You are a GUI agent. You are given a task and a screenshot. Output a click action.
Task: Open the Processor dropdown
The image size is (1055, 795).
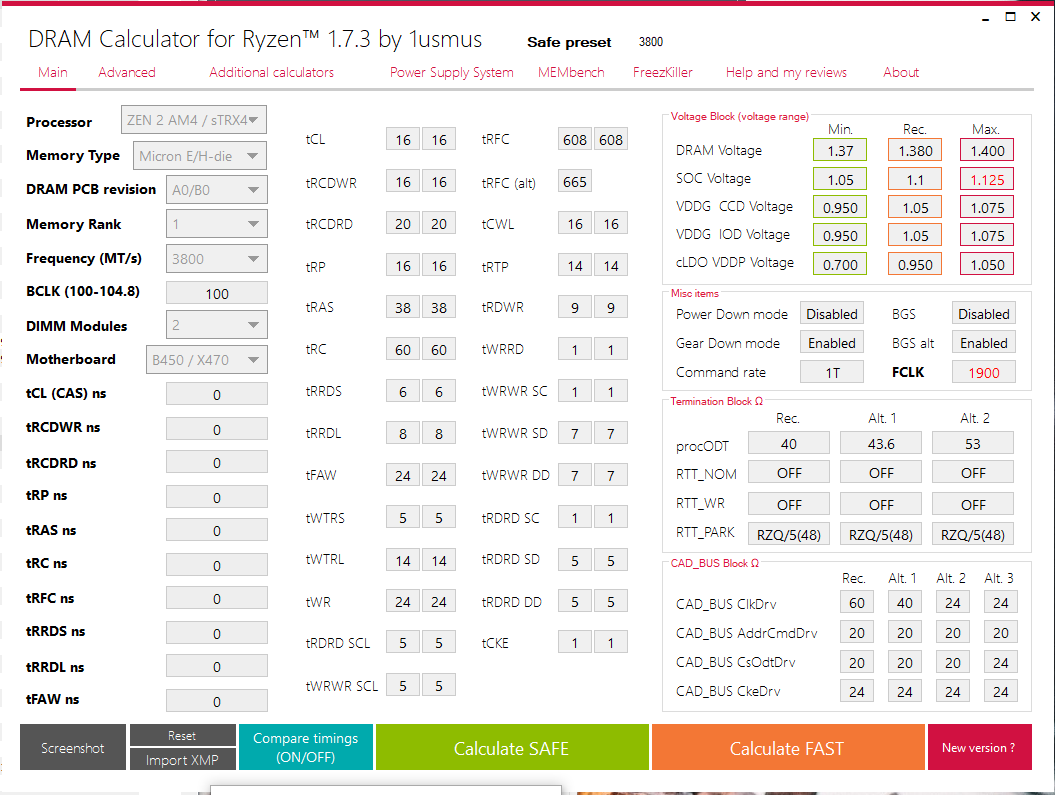[194, 120]
